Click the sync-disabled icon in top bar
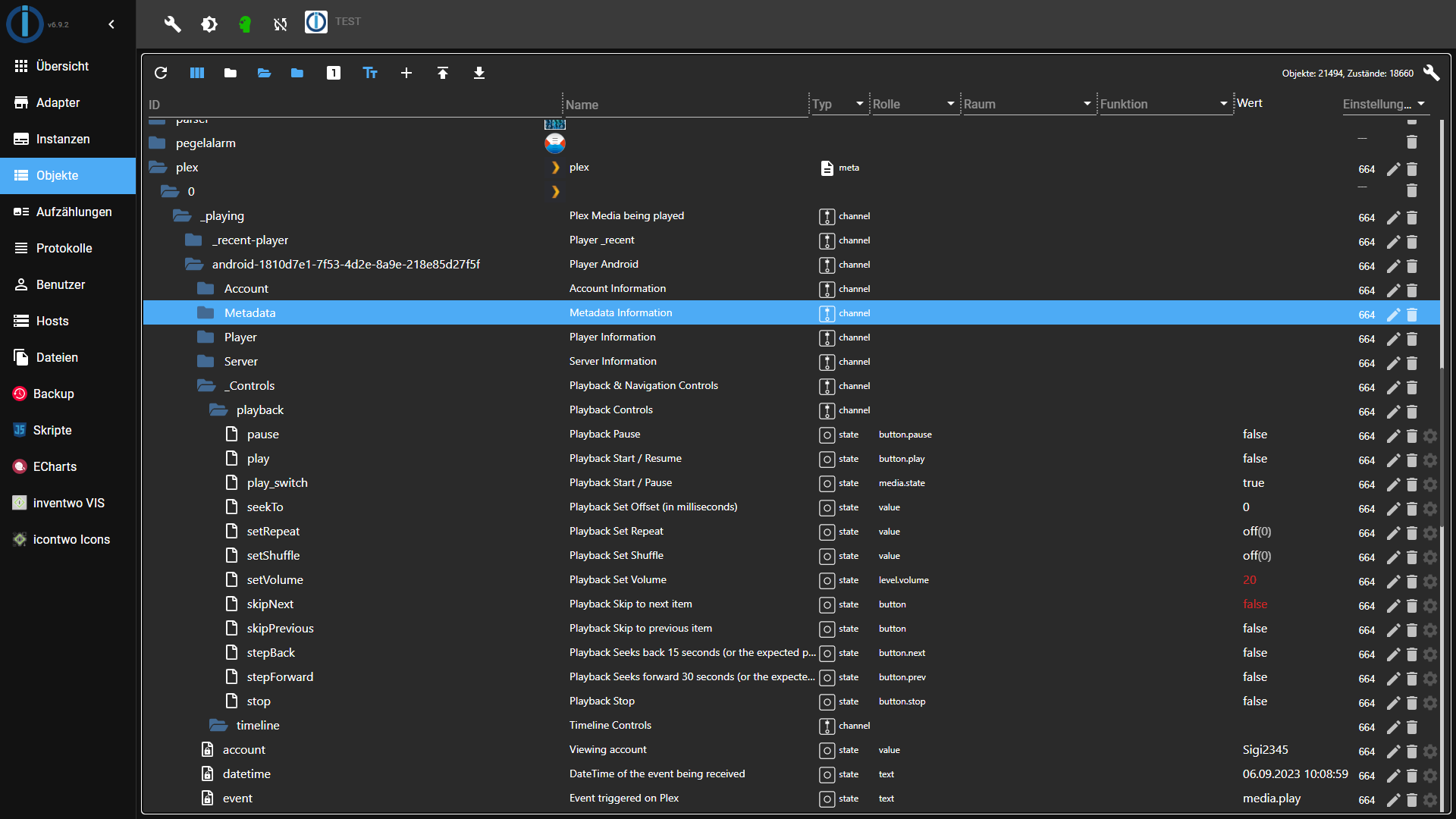1456x819 pixels. (281, 24)
